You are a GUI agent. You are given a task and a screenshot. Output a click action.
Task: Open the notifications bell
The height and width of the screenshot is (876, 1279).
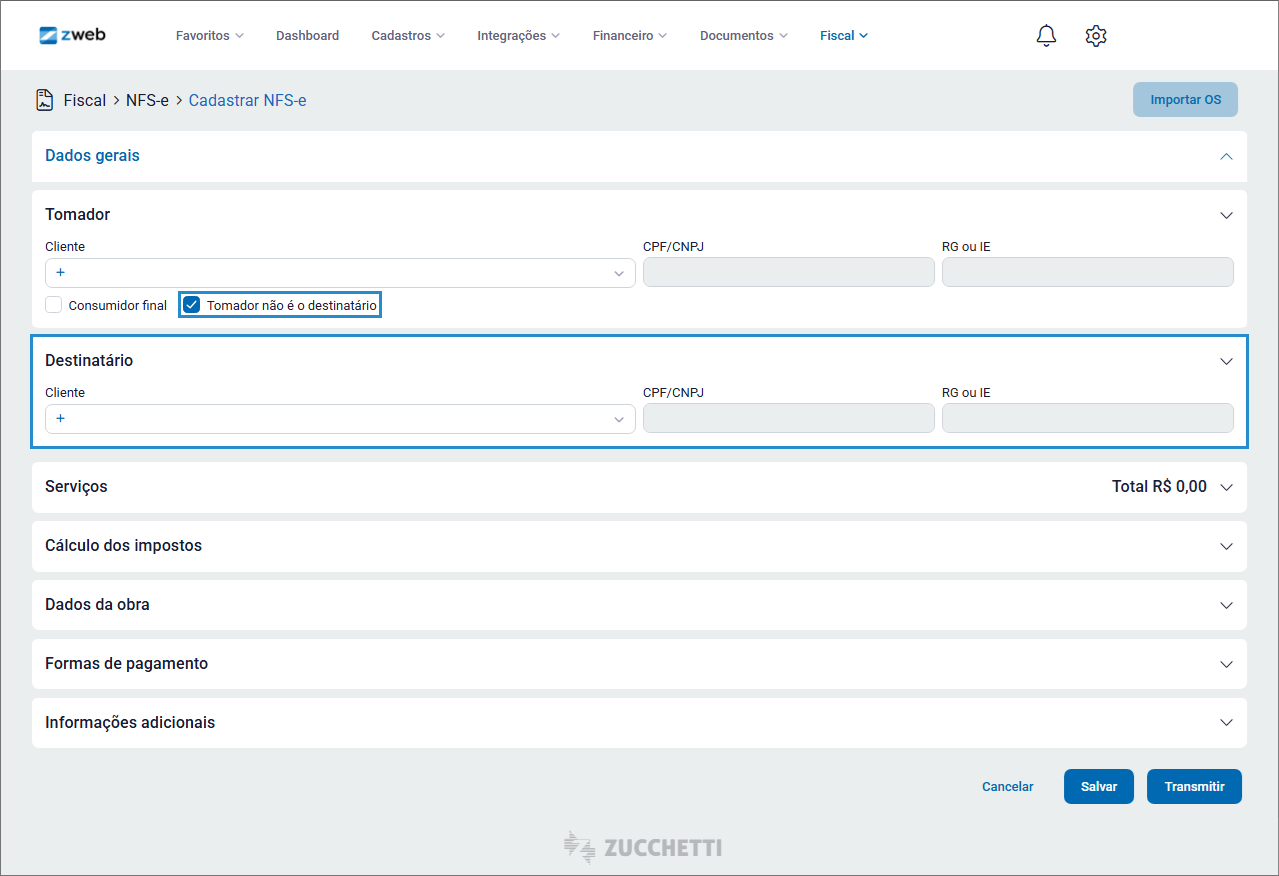pos(1046,36)
